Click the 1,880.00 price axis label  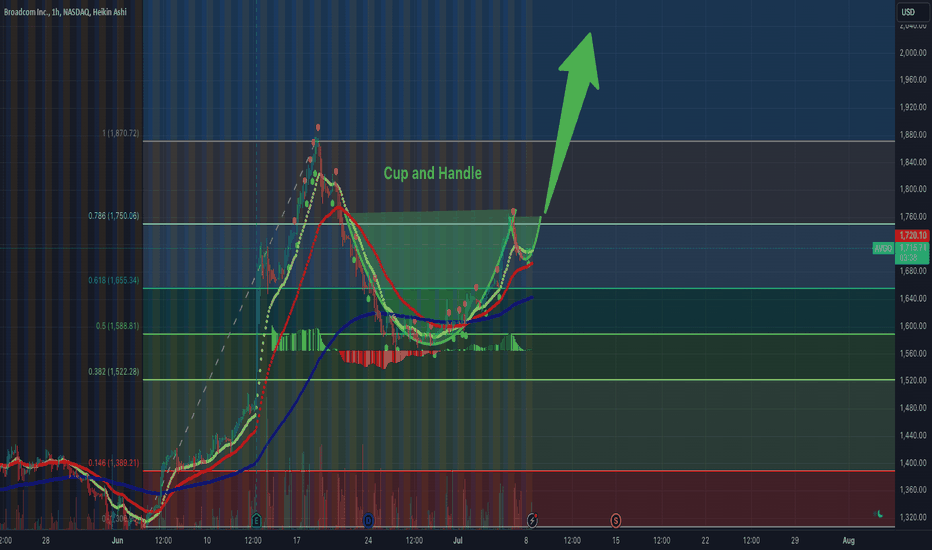coord(913,135)
